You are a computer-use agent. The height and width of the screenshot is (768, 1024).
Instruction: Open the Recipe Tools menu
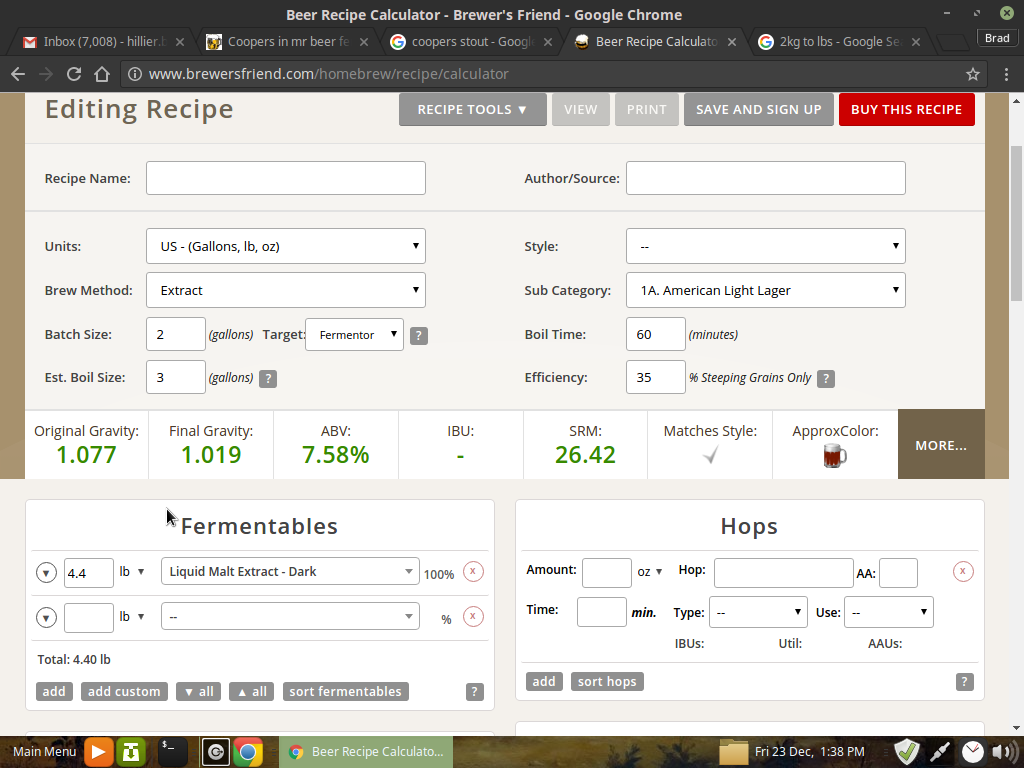tap(473, 109)
